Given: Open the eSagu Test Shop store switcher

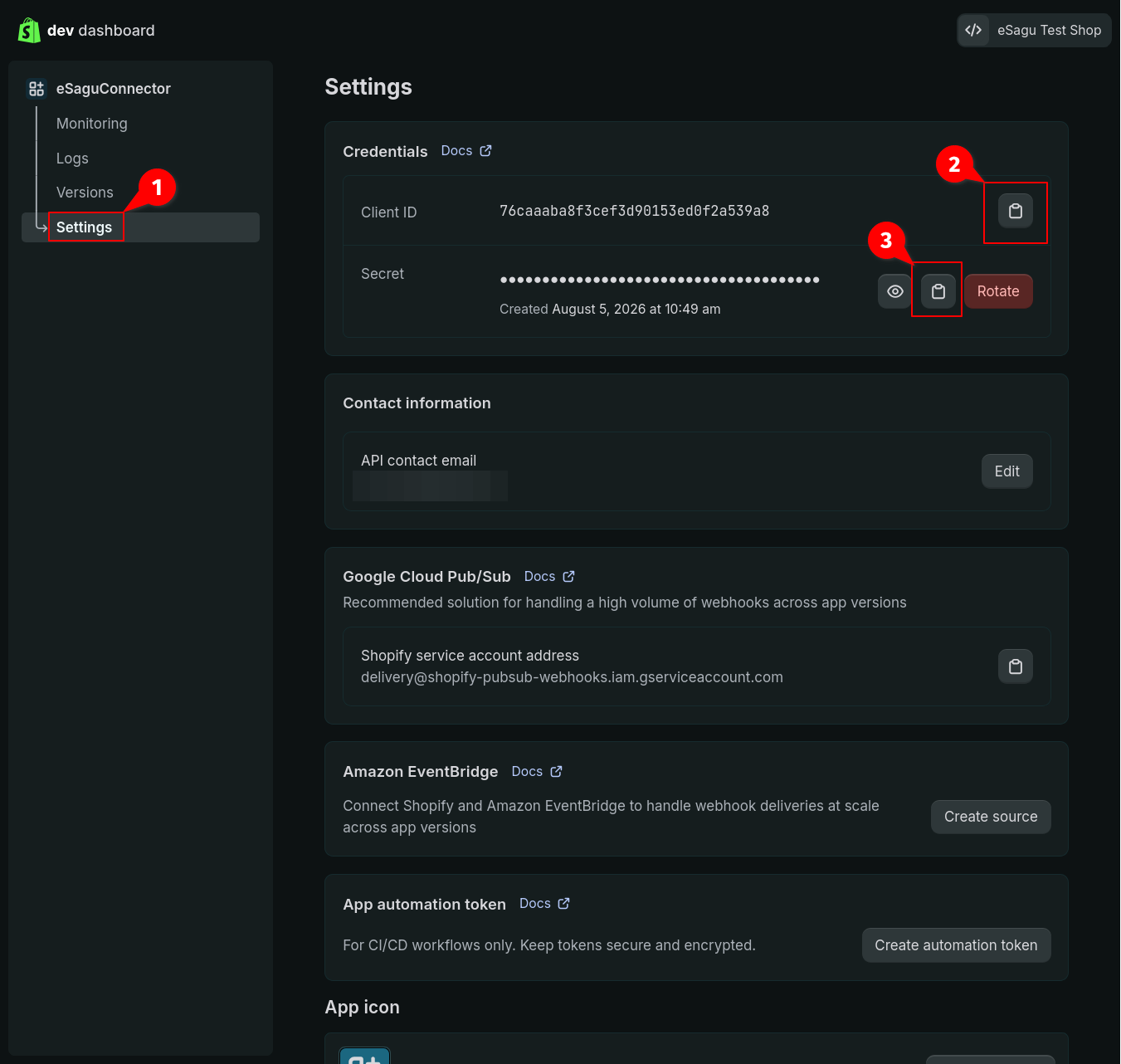Looking at the screenshot, I should click(x=1034, y=31).
